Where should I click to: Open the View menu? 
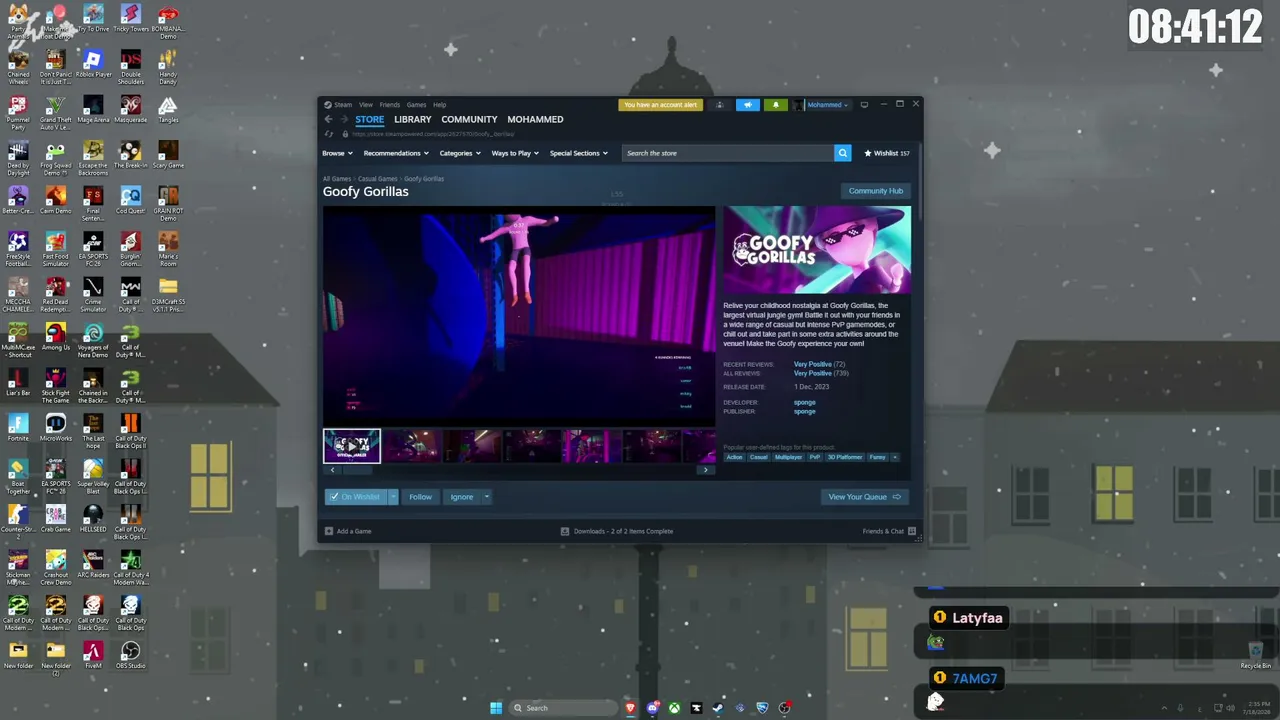point(366,105)
